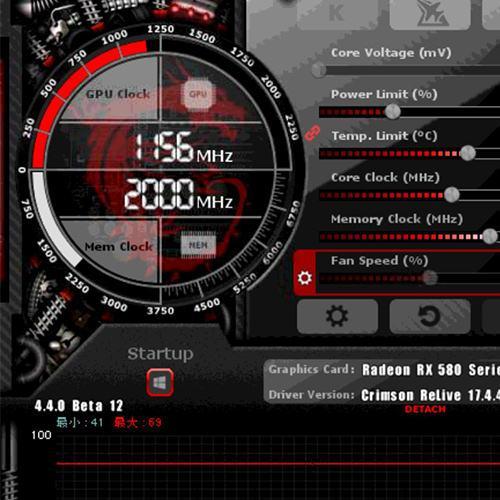Click the Core Clock slider handle
This screenshot has width=500, height=500.
coord(452,195)
